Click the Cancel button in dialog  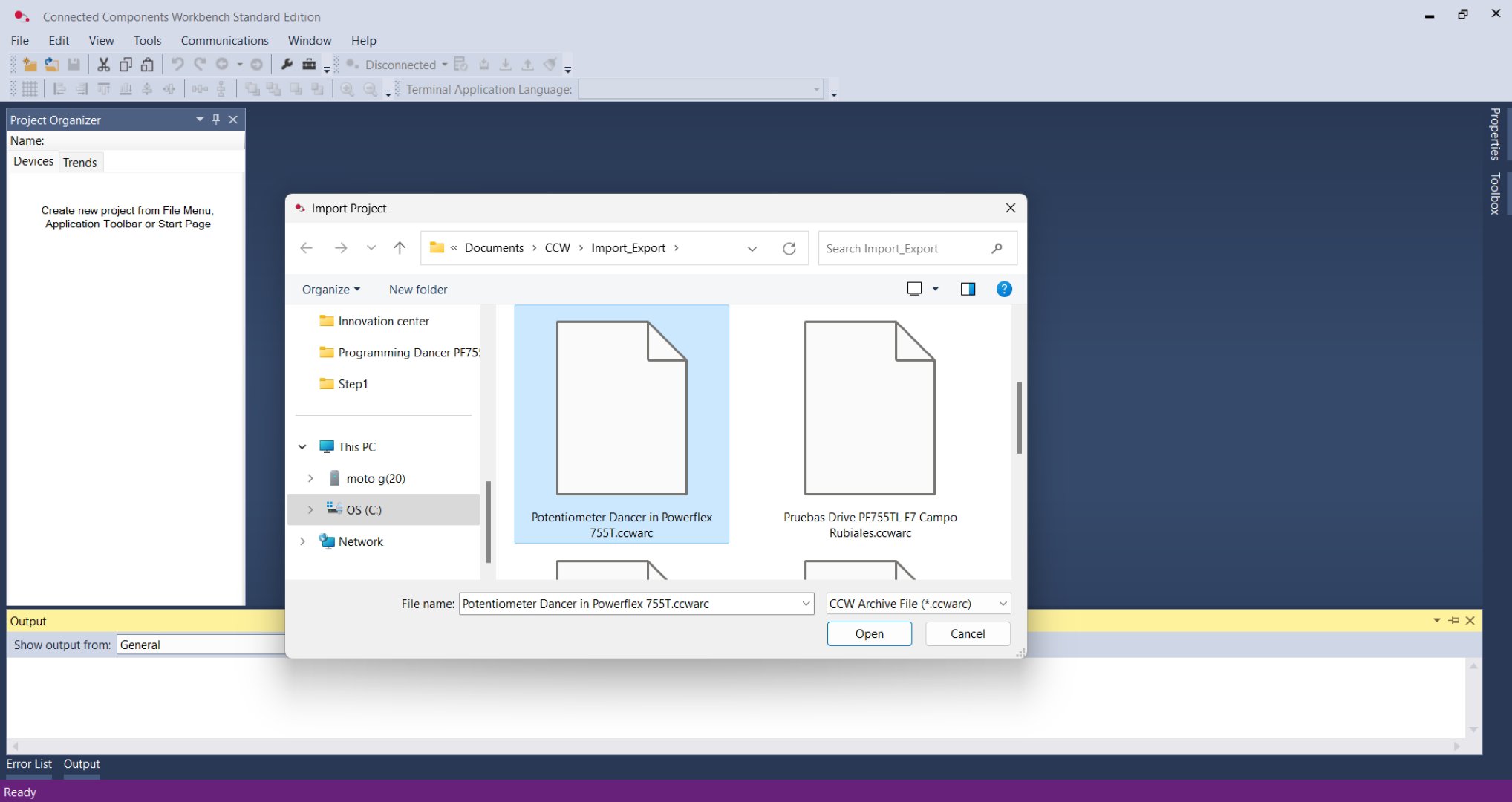coord(968,633)
